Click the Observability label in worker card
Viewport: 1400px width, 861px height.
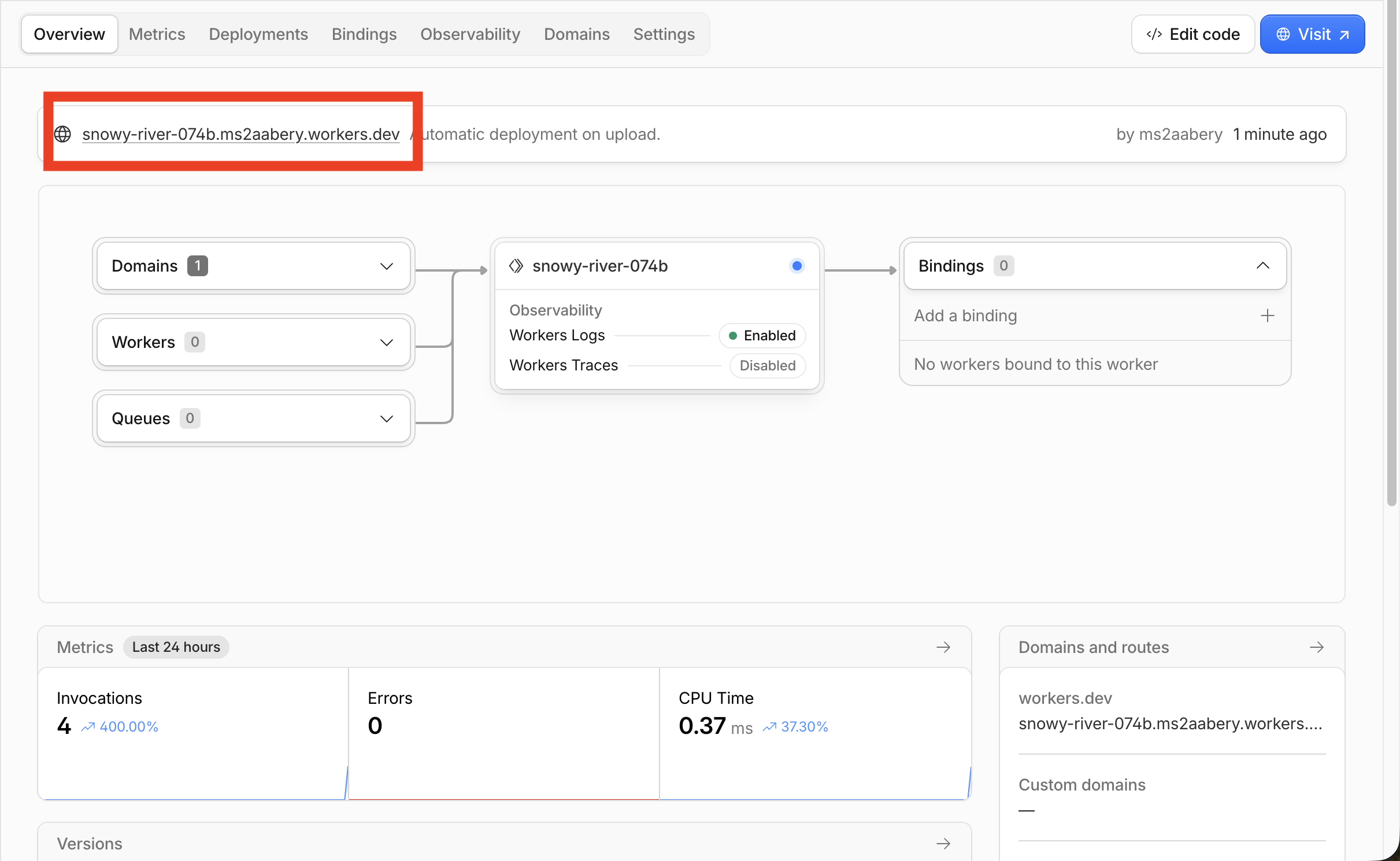pyautogui.click(x=555, y=310)
